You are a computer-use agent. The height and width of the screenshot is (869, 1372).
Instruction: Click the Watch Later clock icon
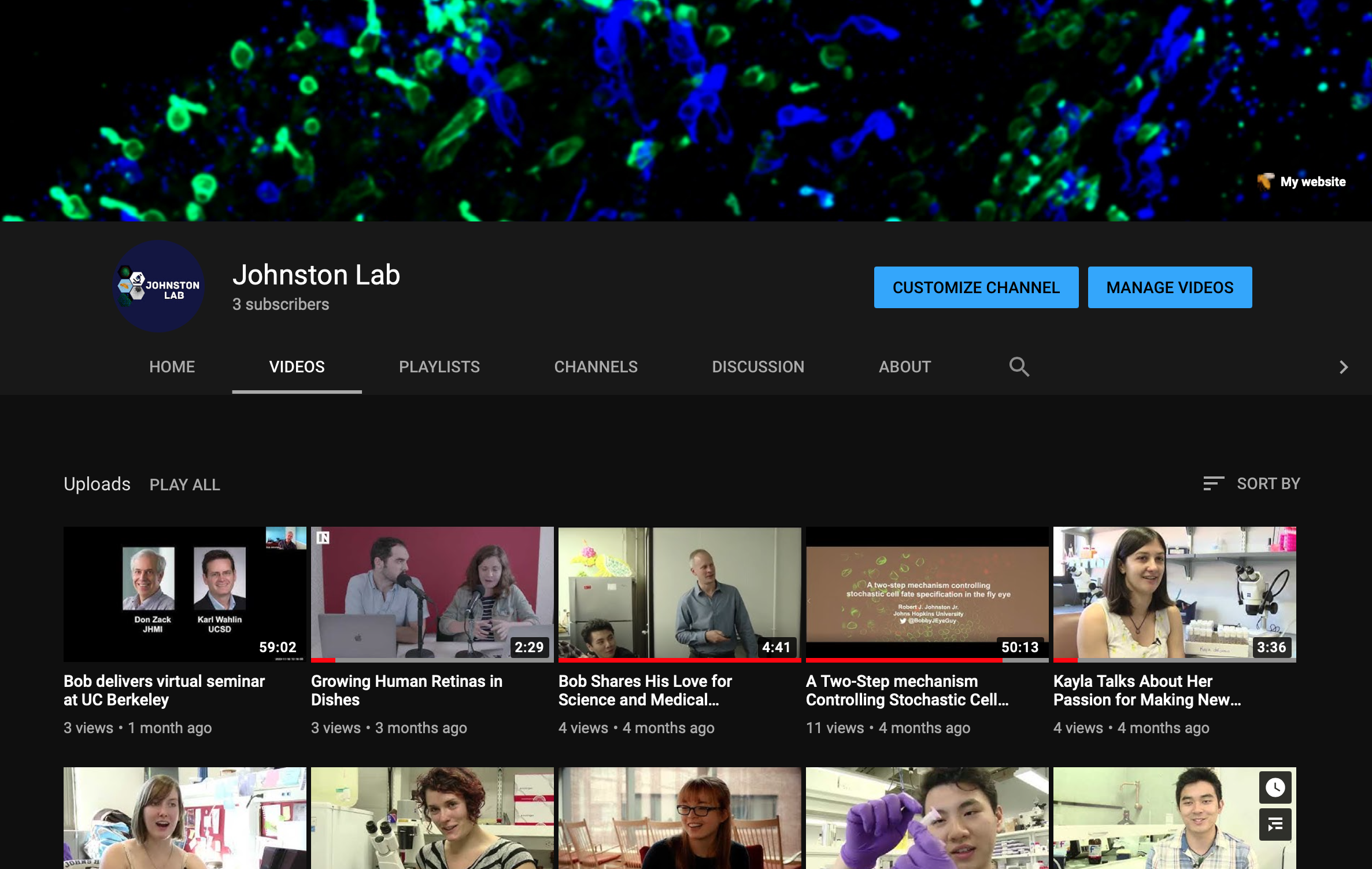pyautogui.click(x=1275, y=787)
